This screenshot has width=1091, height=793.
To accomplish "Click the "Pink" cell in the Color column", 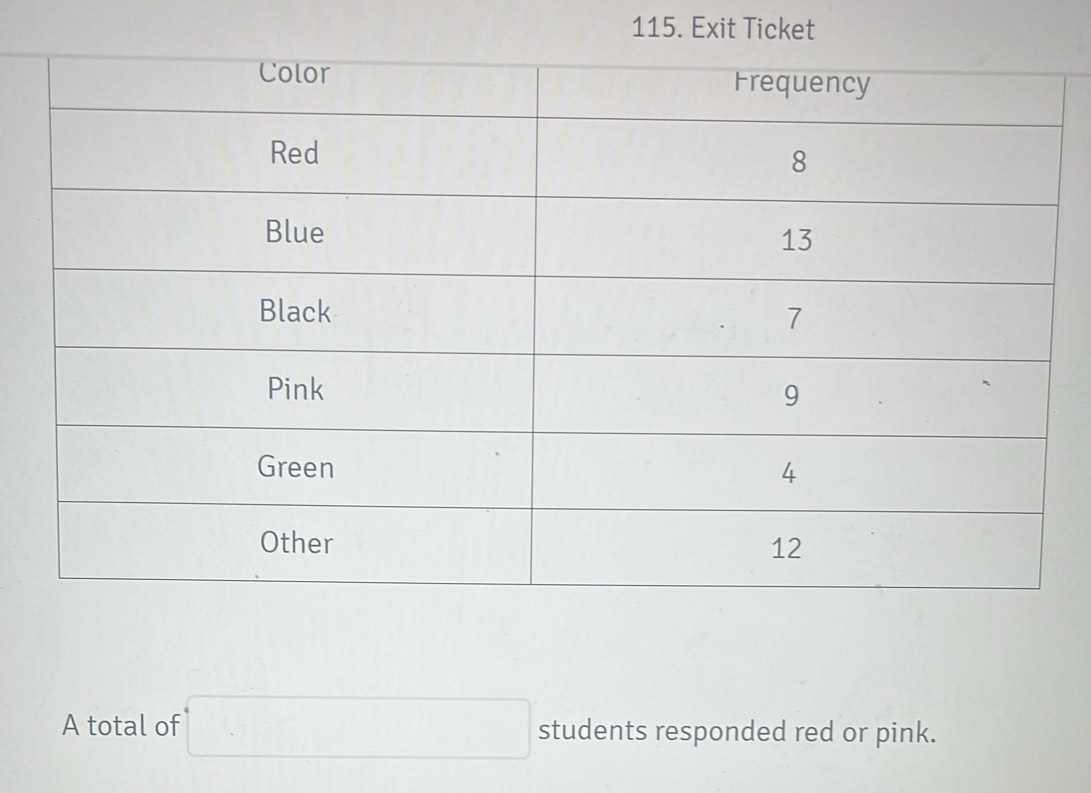I will tap(296, 389).
